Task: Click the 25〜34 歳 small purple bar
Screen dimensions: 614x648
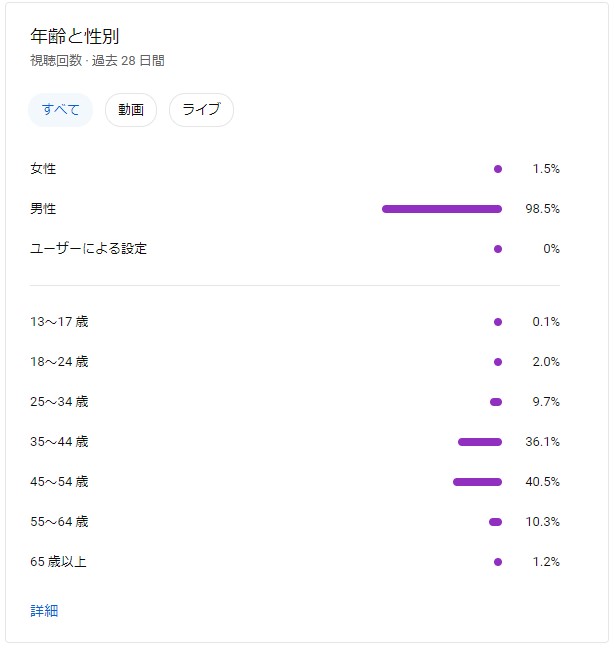Action: click(x=496, y=402)
